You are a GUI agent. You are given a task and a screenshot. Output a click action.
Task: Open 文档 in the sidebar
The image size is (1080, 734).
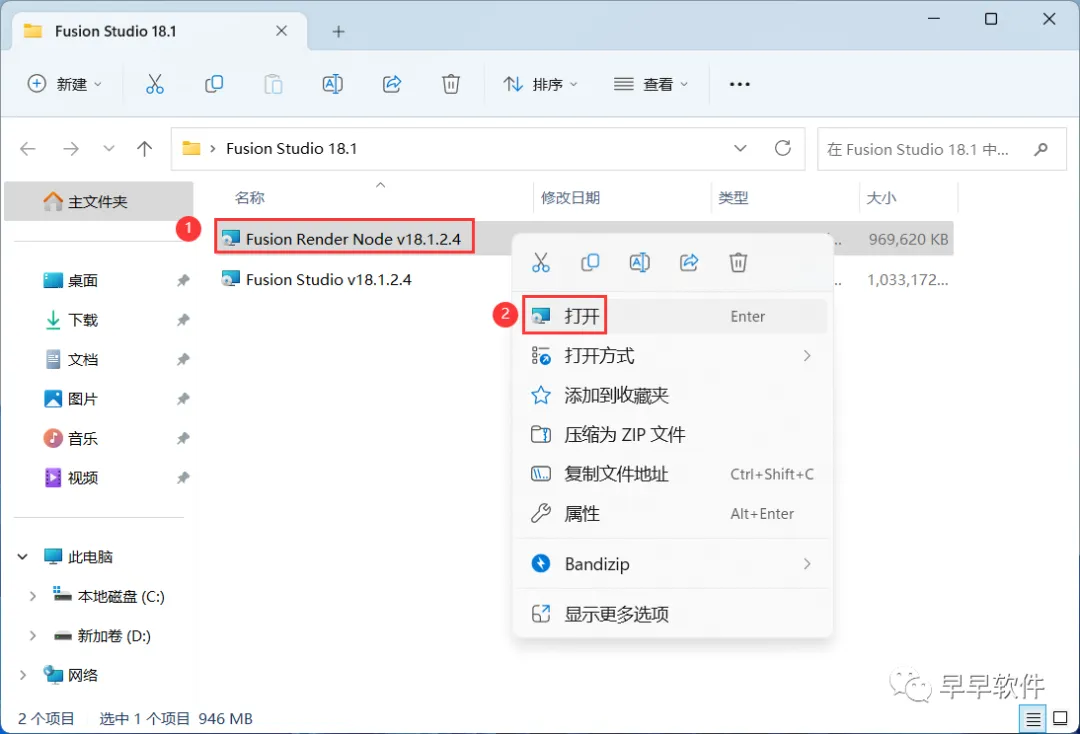click(83, 359)
